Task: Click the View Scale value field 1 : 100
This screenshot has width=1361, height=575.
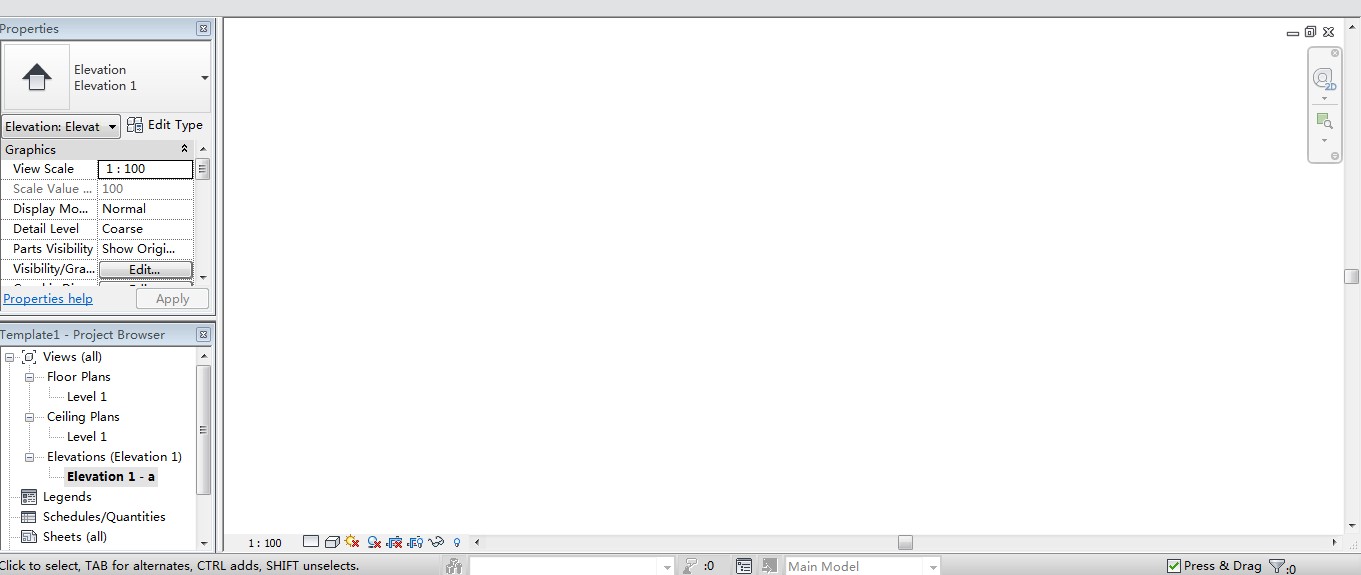Action: pos(145,169)
